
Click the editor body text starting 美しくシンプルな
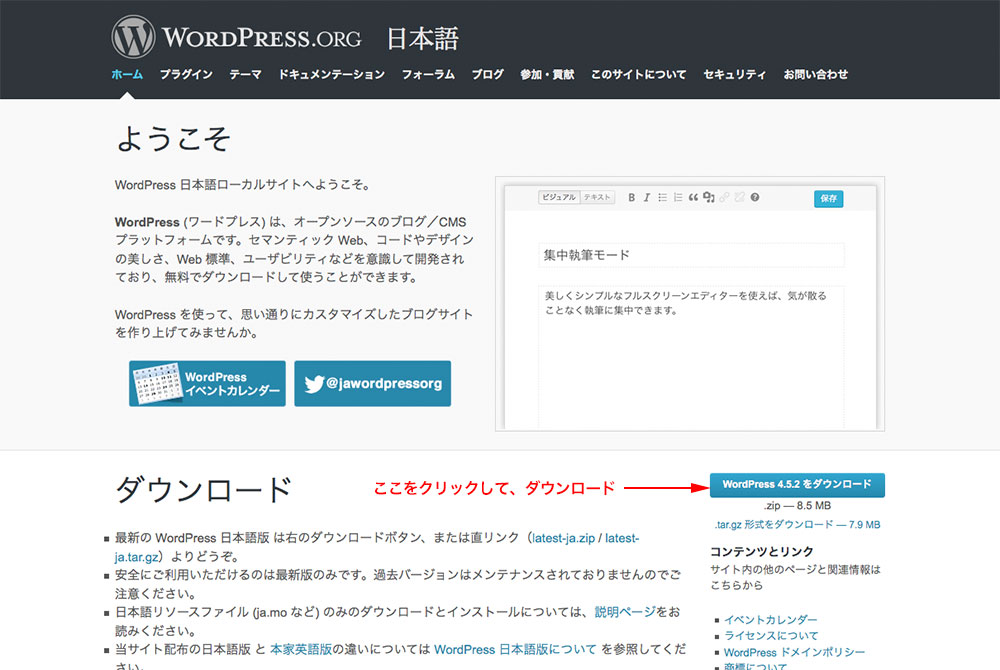point(686,303)
